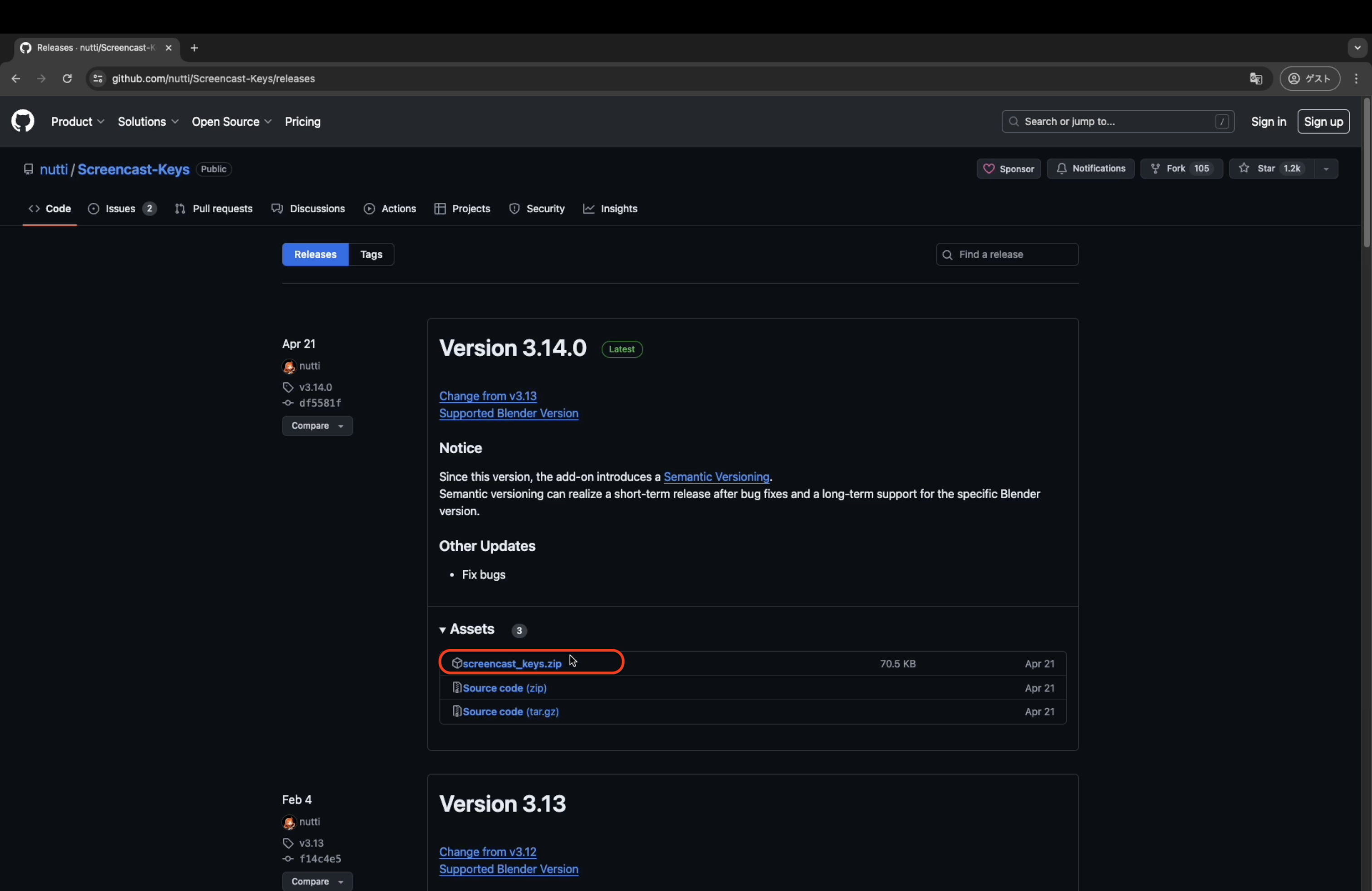This screenshot has height=891, width=1372.
Task: Open Compare dropdown for v3.14.0
Action: click(317, 426)
